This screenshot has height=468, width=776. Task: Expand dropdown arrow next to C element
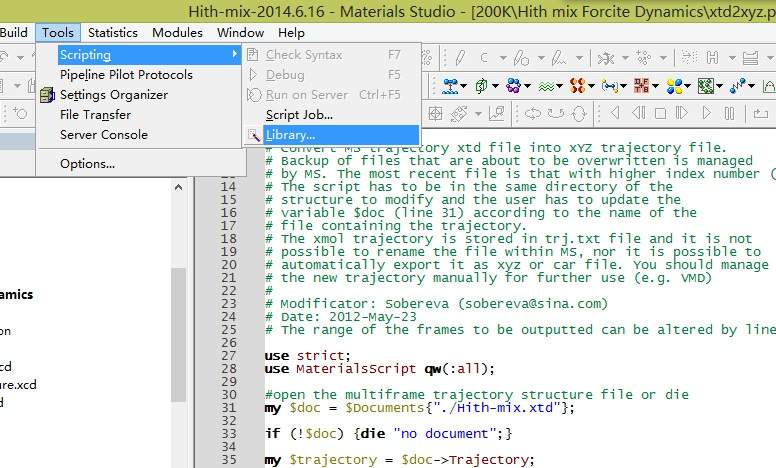point(503,58)
